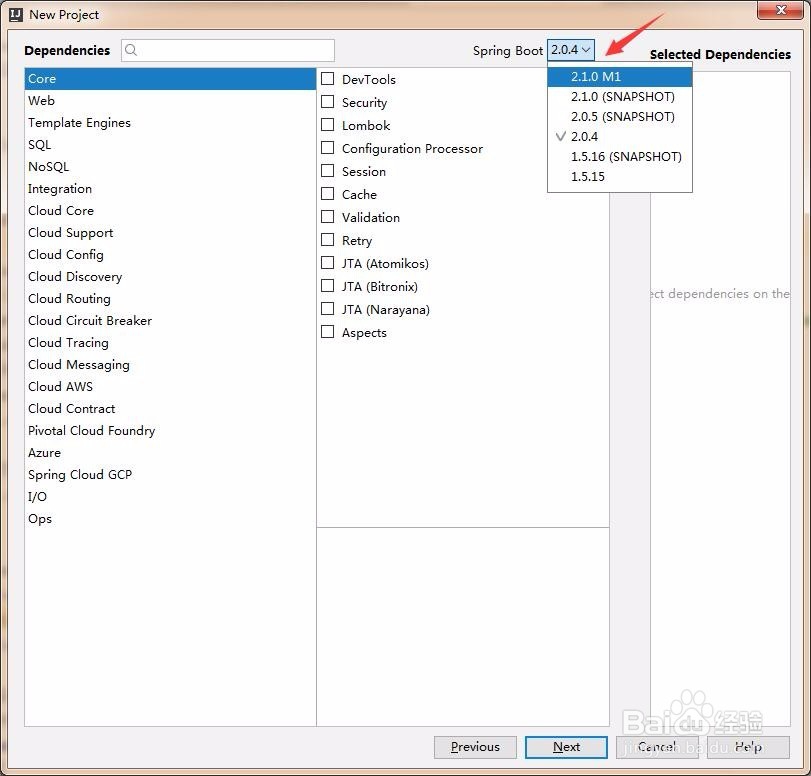
Task: Tick the Security dependency checkbox
Action: coord(327,102)
